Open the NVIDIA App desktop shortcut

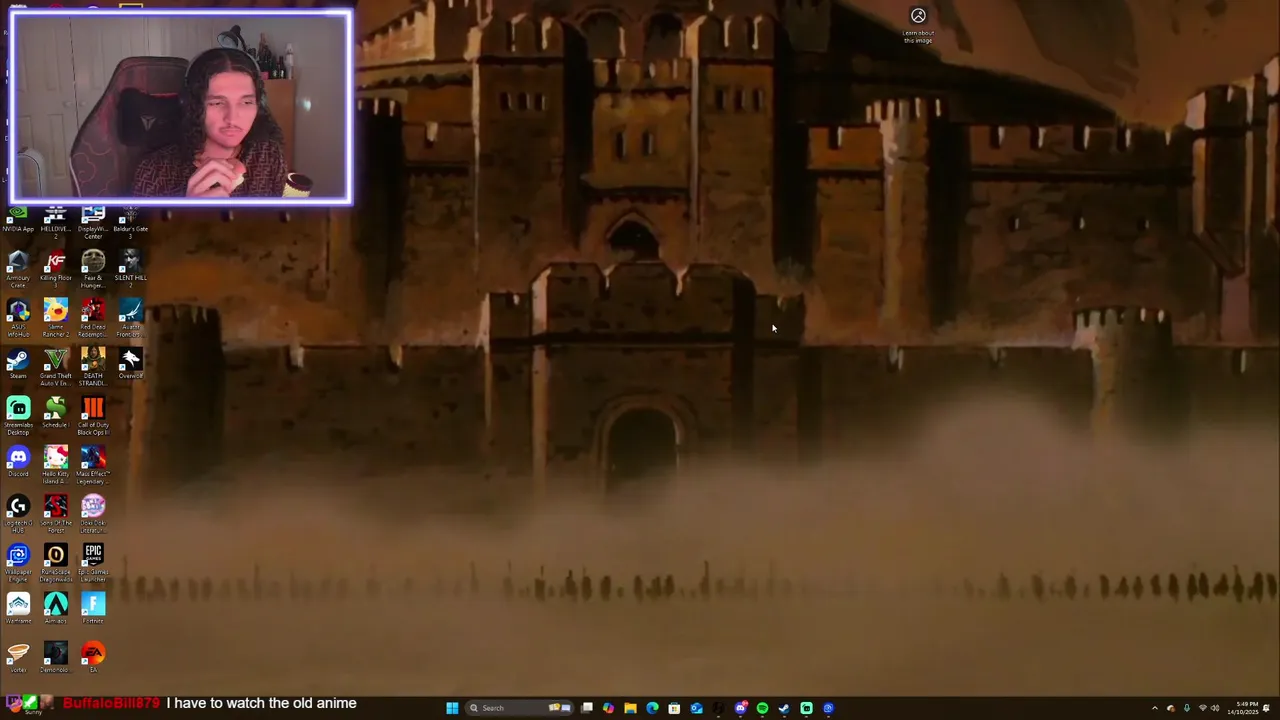[18, 219]
